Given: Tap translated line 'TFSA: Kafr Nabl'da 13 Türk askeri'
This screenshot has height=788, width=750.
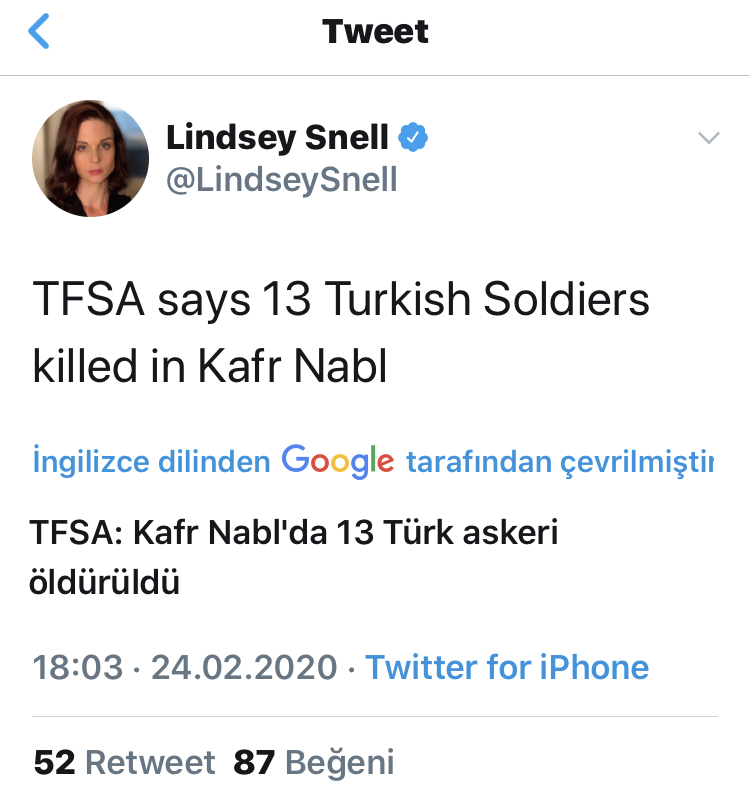Looking at the screenshot, I should pyautogui.click(x=295, y=532).
